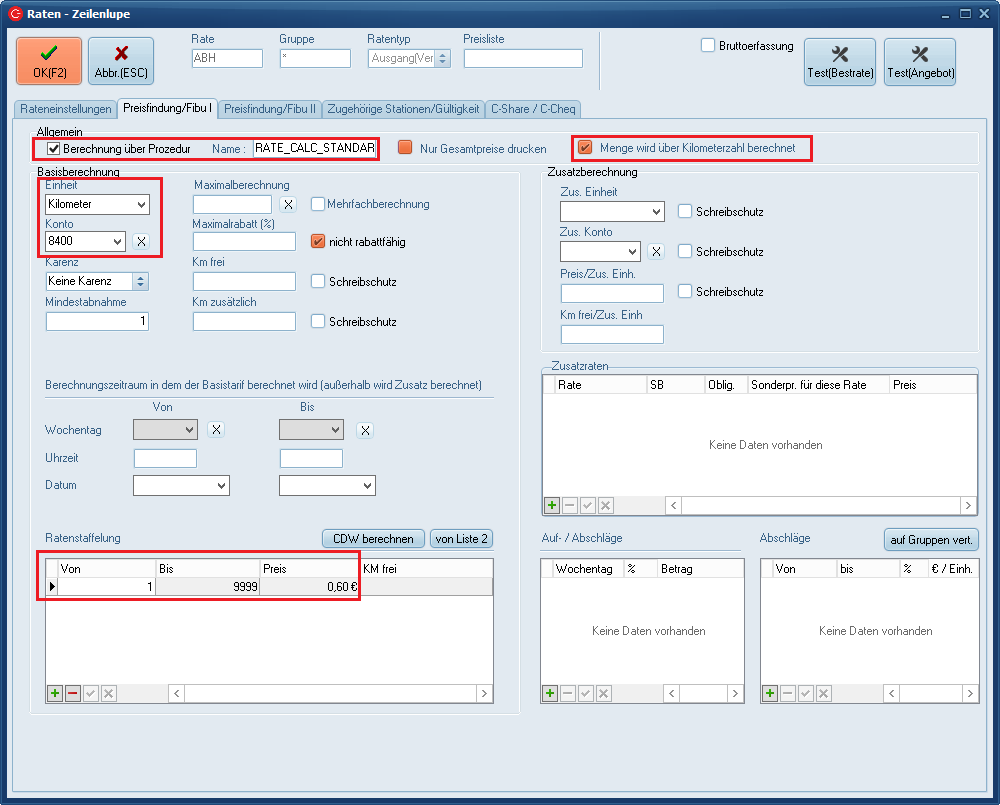Clear the Konto field with X button
Image resolution: width=1000 pixels, height=805 pixels.
pos(142,241)
